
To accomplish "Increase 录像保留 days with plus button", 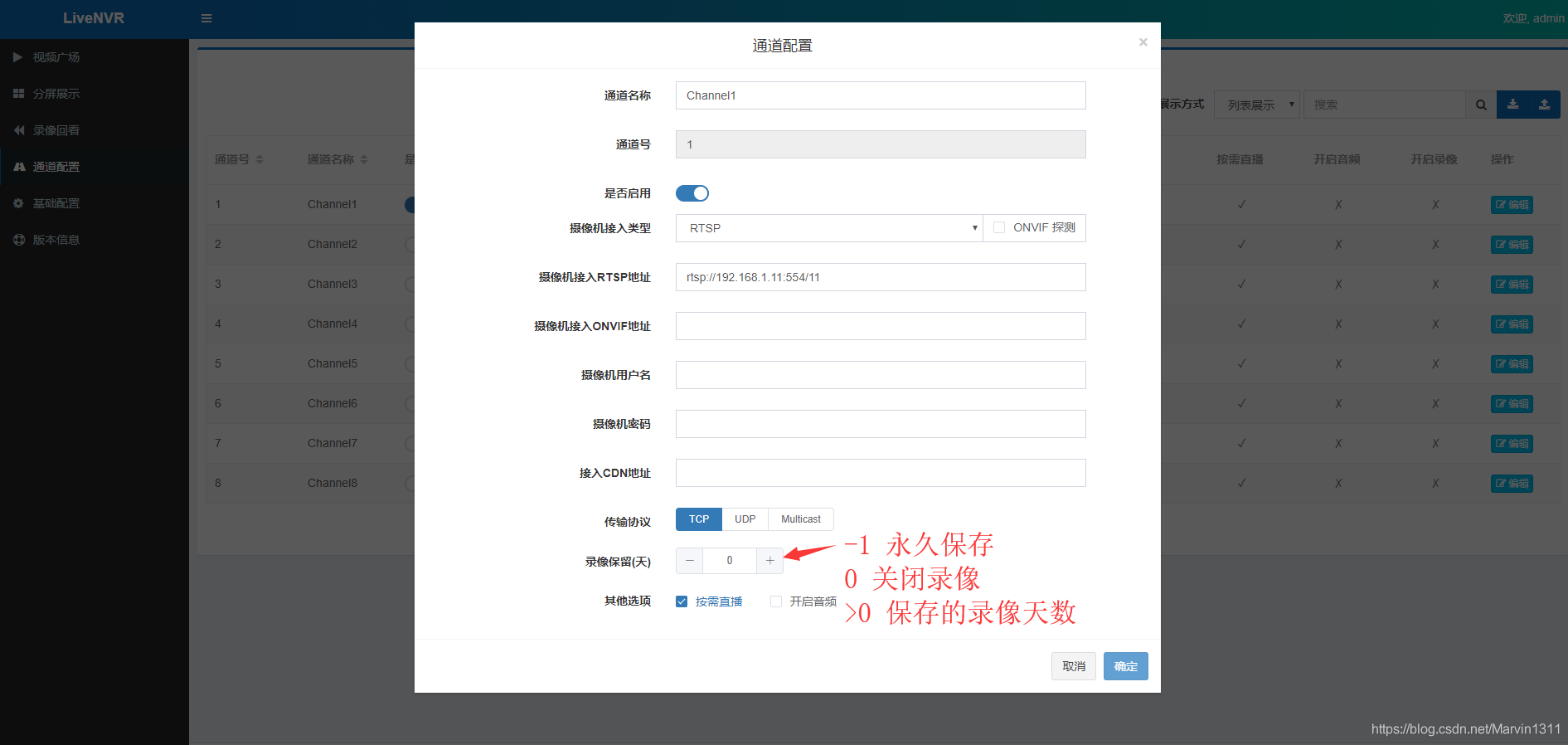I will click(769, 561).
